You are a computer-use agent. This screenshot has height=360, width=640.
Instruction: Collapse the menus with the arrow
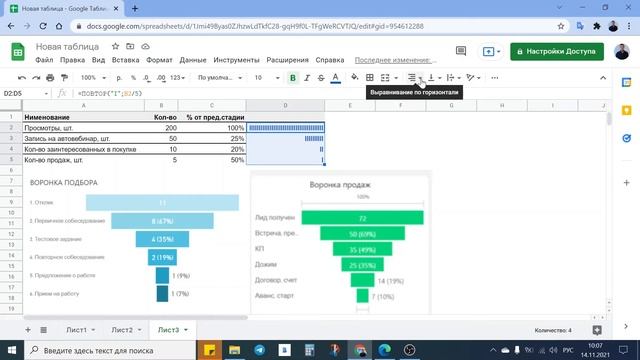point(603,78)
